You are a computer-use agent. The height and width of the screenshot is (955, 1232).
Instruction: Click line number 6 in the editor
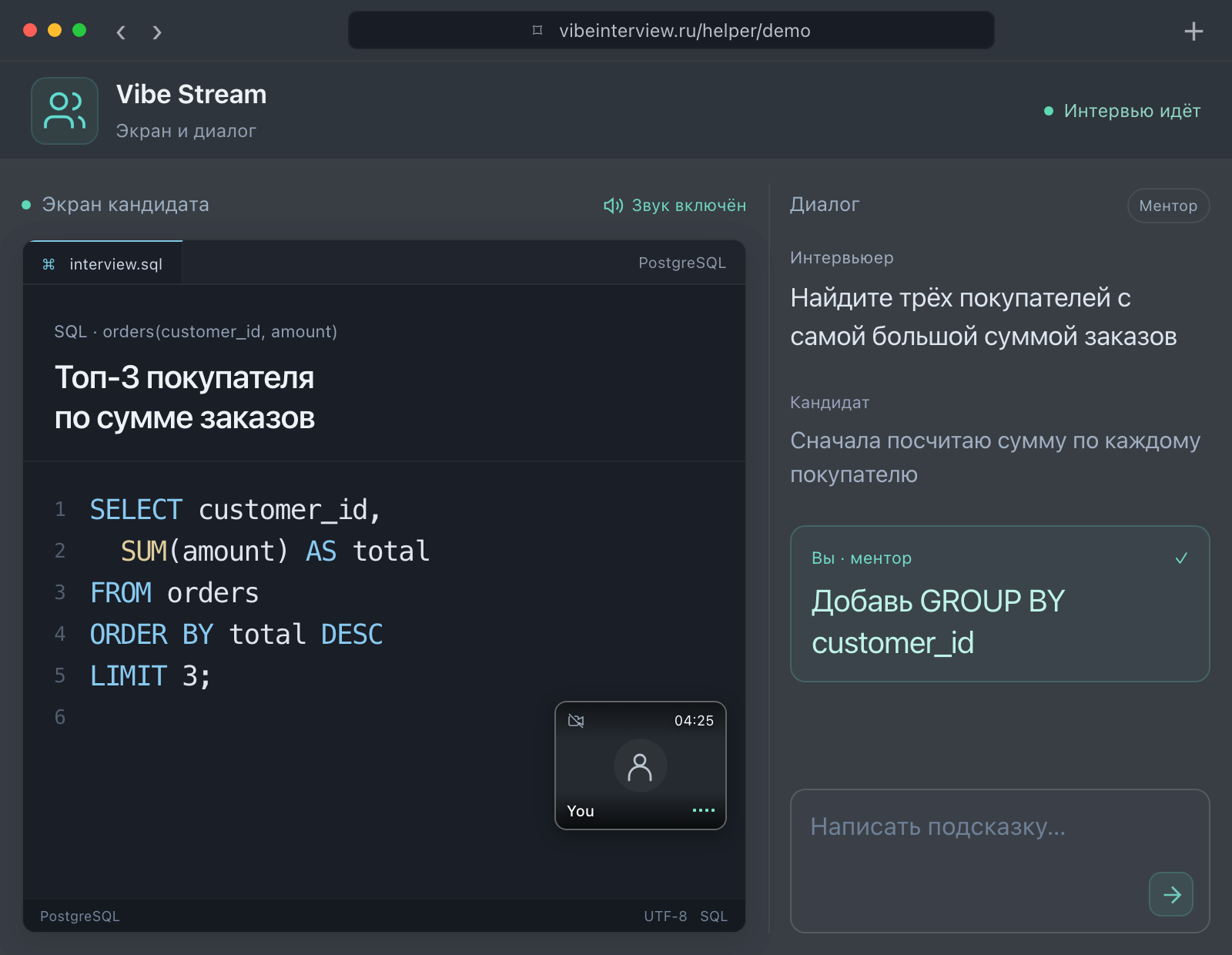[60, 717]
